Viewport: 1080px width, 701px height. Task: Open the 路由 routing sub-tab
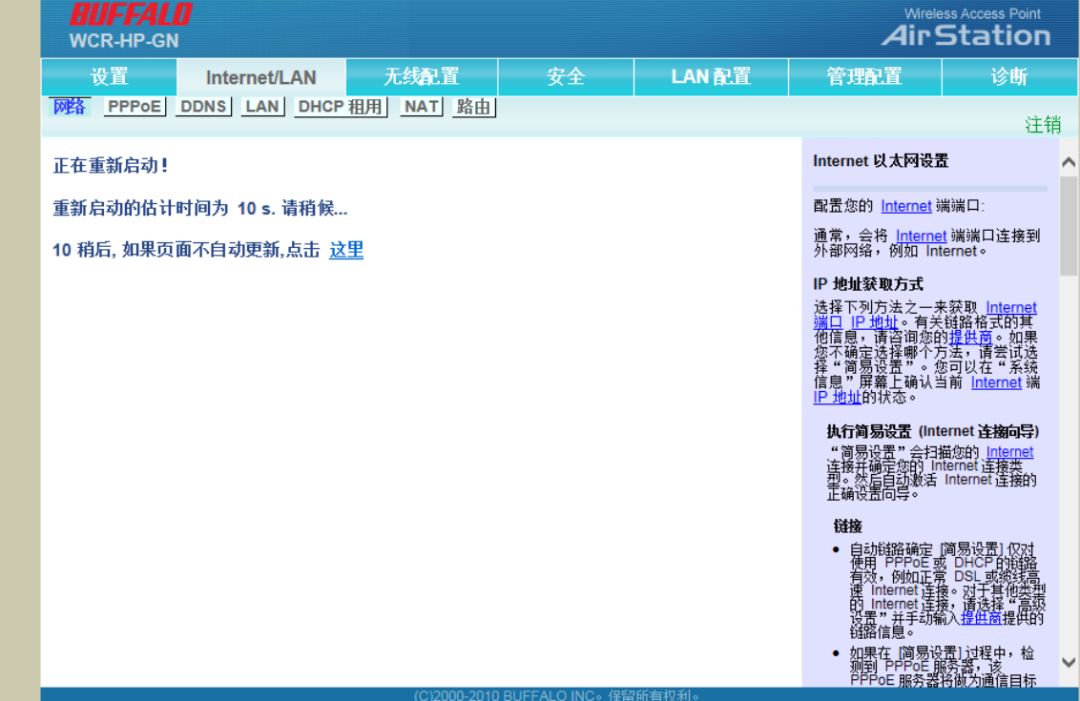click(472, 107)
